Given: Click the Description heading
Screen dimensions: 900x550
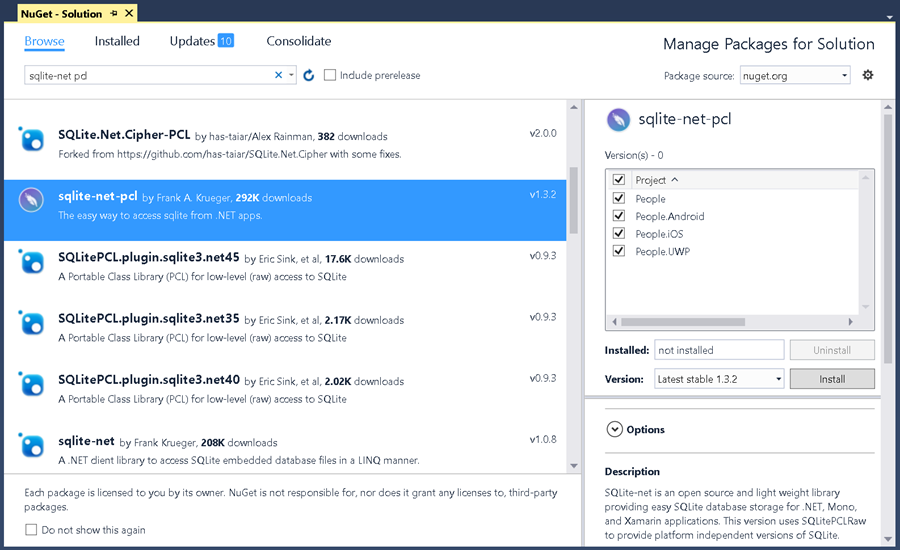Looking at the screenshot, I should point(632,471).
